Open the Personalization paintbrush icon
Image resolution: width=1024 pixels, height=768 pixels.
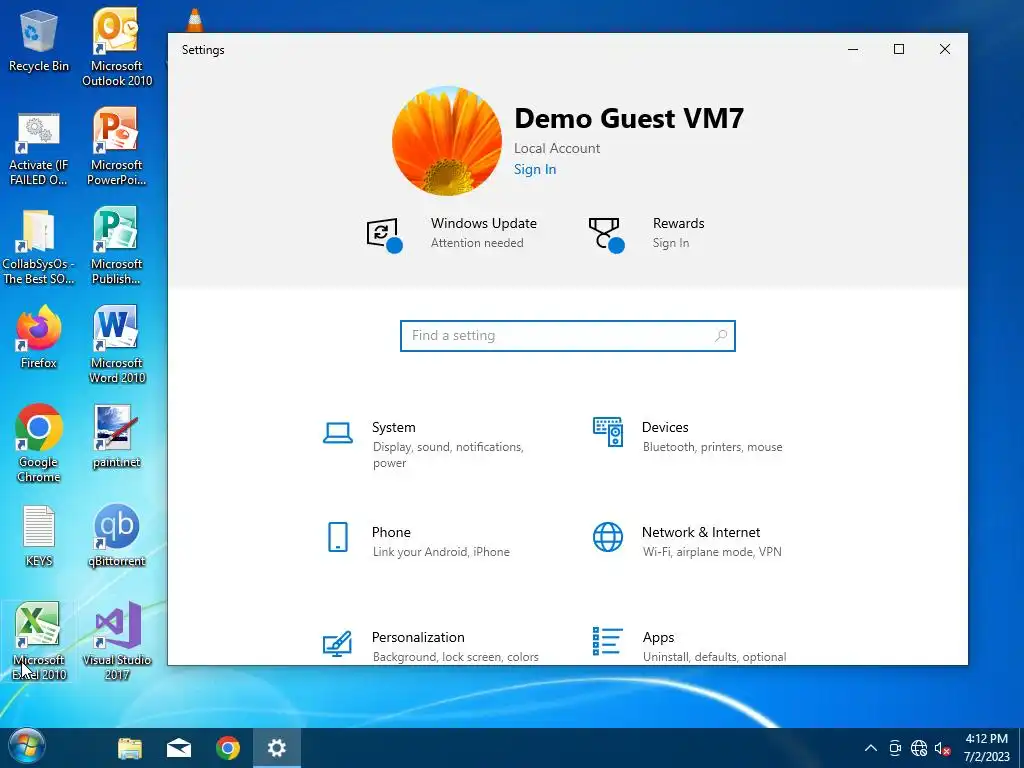click(338, 643)
